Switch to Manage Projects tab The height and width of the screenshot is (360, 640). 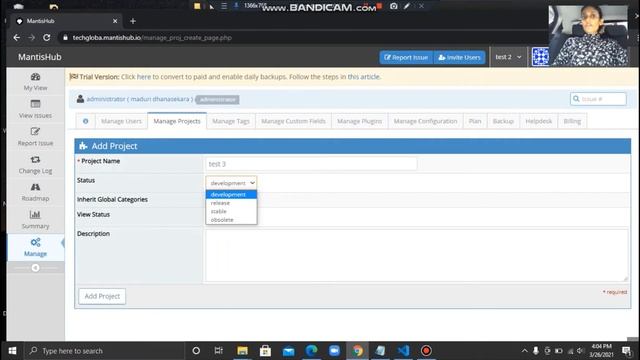[177, 121]
